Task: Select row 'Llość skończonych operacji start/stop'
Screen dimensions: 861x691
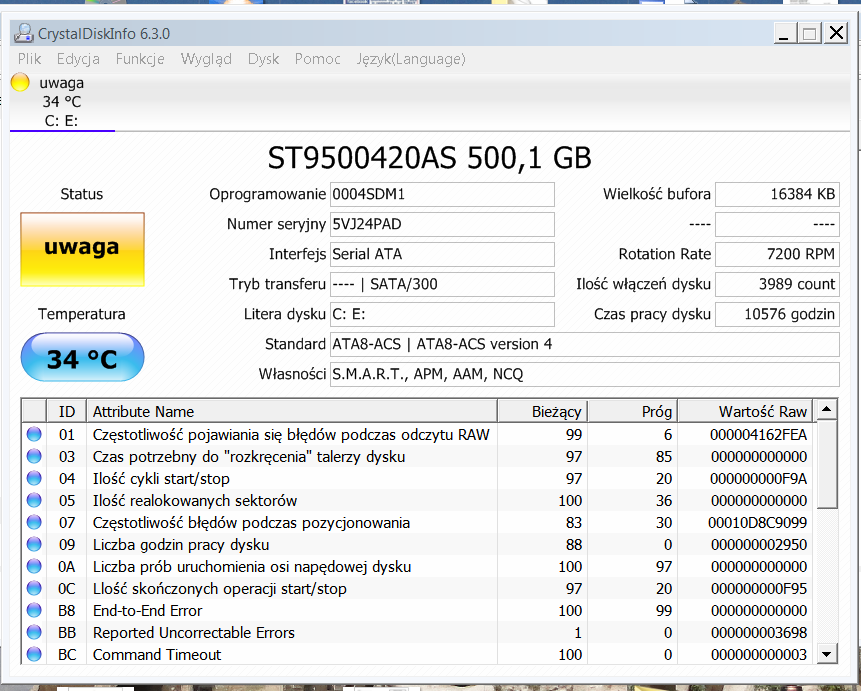Action: (x=419, y=588)
